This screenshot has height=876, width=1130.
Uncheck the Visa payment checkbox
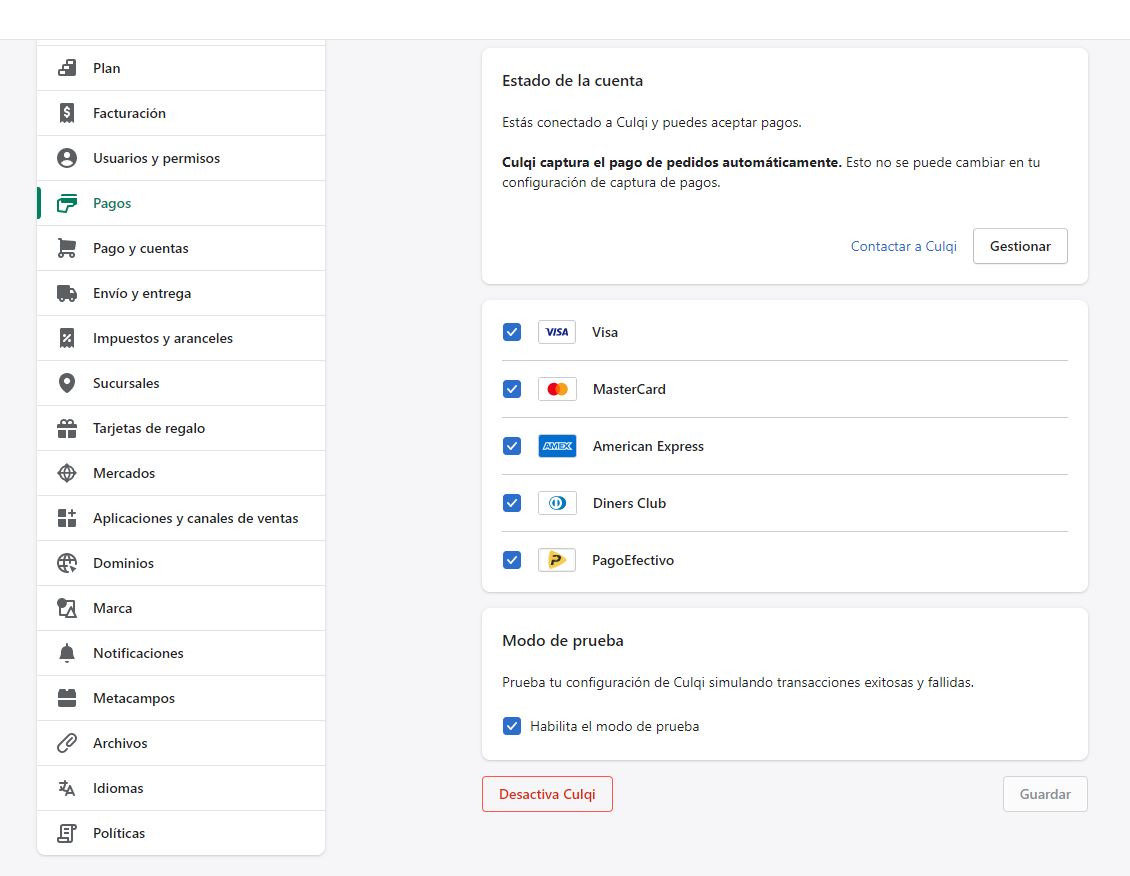tap(512, 332)
